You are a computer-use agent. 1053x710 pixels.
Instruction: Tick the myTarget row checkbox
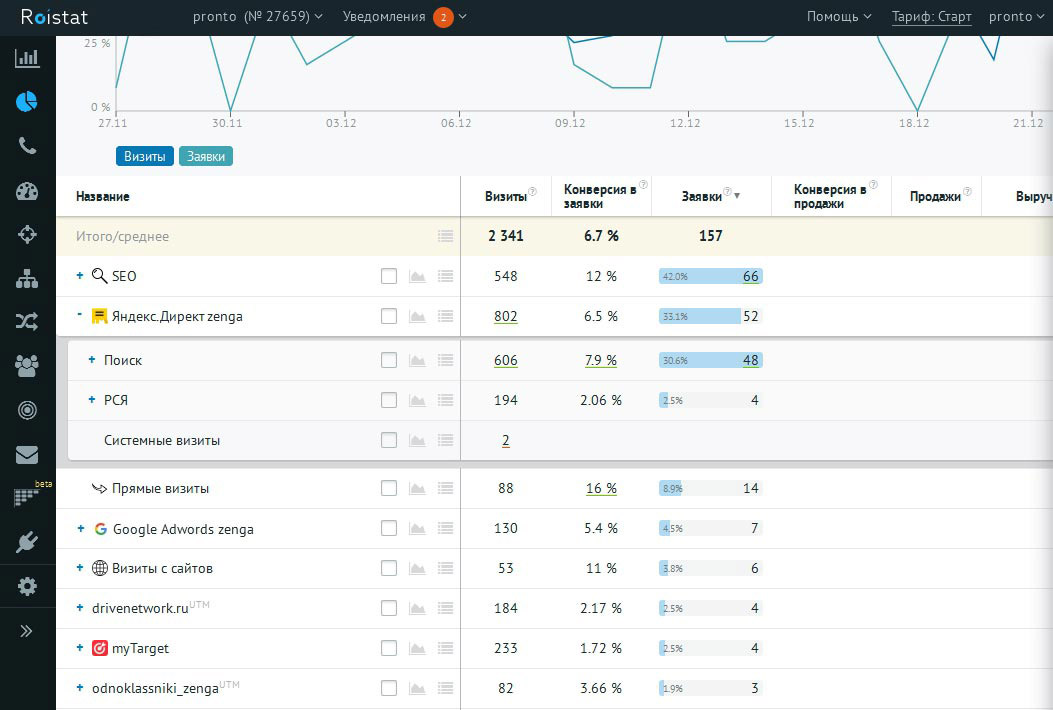[389, 649]
